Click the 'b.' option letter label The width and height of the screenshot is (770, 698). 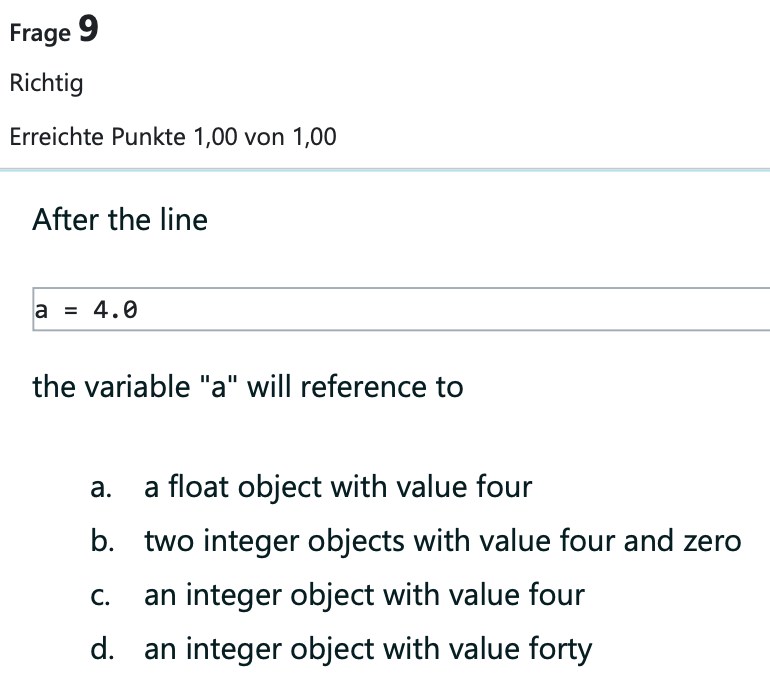(100, 543)
